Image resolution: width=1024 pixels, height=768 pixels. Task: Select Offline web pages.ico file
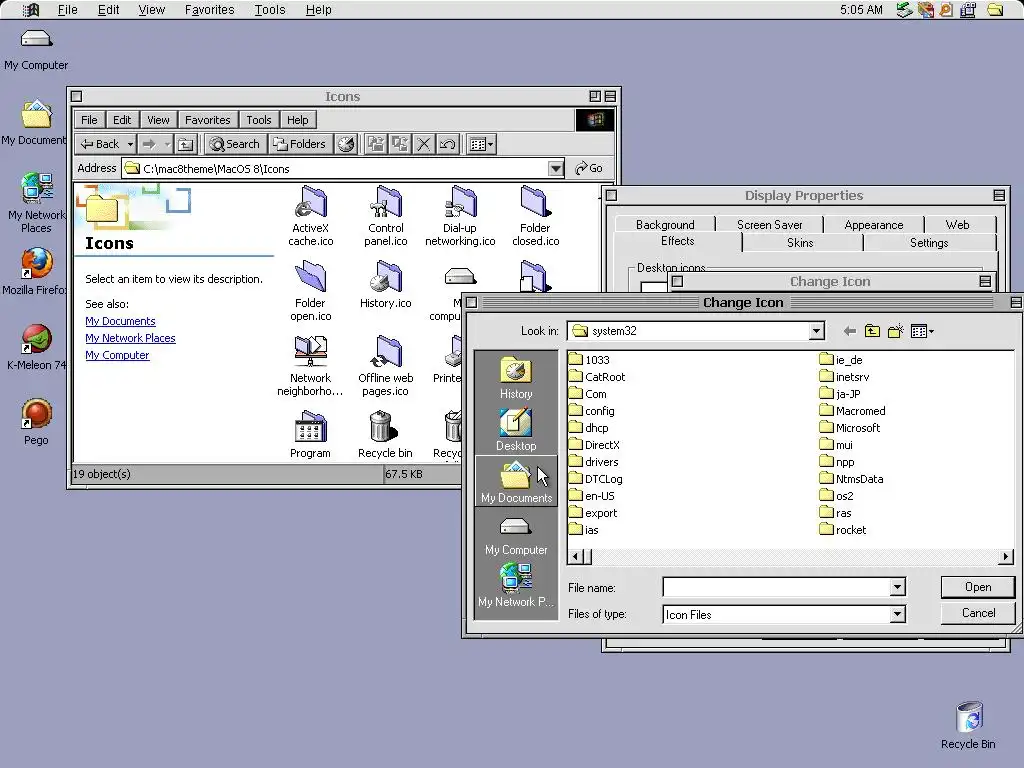coord(386,366)
